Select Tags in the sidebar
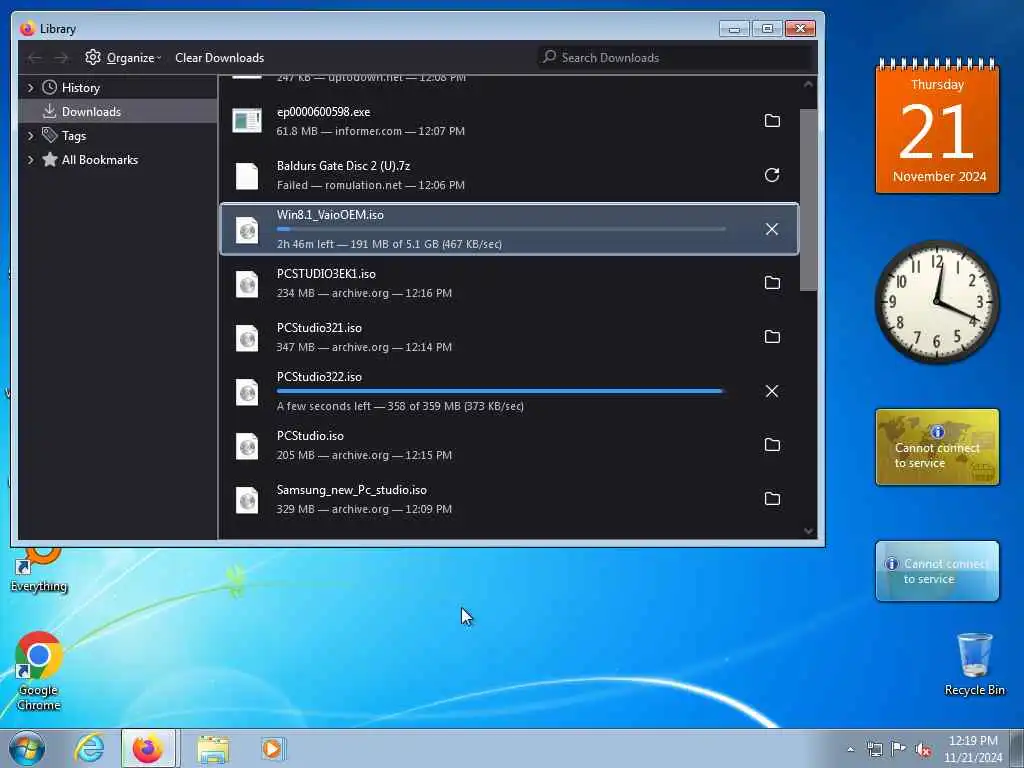The width and height of the screenshot is (1024, 768). [74, 136]
